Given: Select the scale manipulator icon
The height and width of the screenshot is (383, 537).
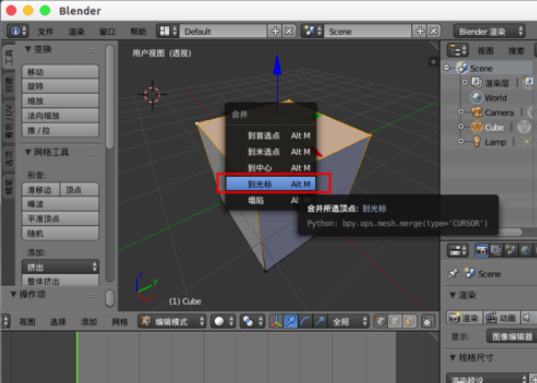Looking at the screenshot, I should click(319, 321).
